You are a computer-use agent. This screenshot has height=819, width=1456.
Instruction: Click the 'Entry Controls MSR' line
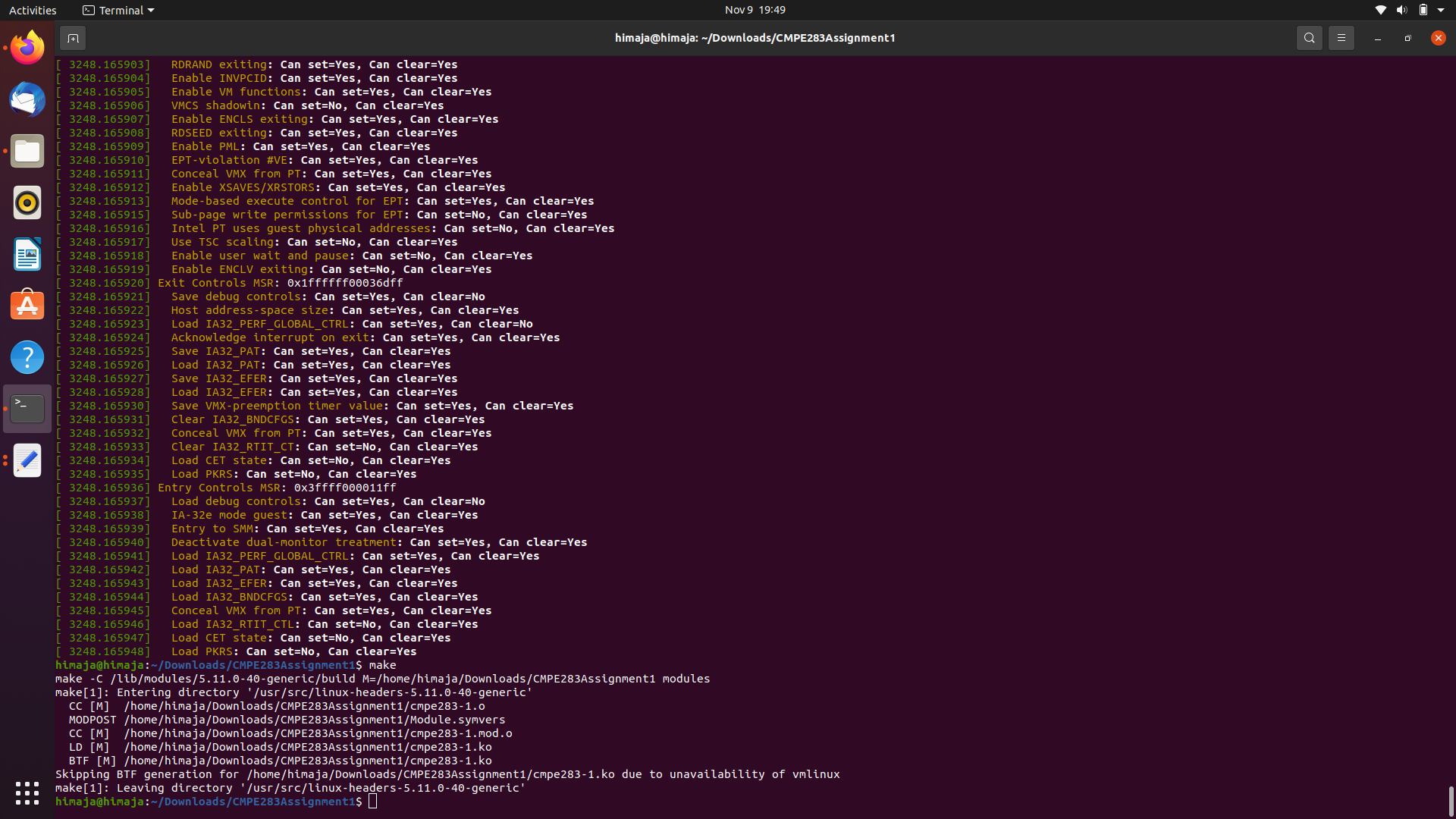(225, 488)
